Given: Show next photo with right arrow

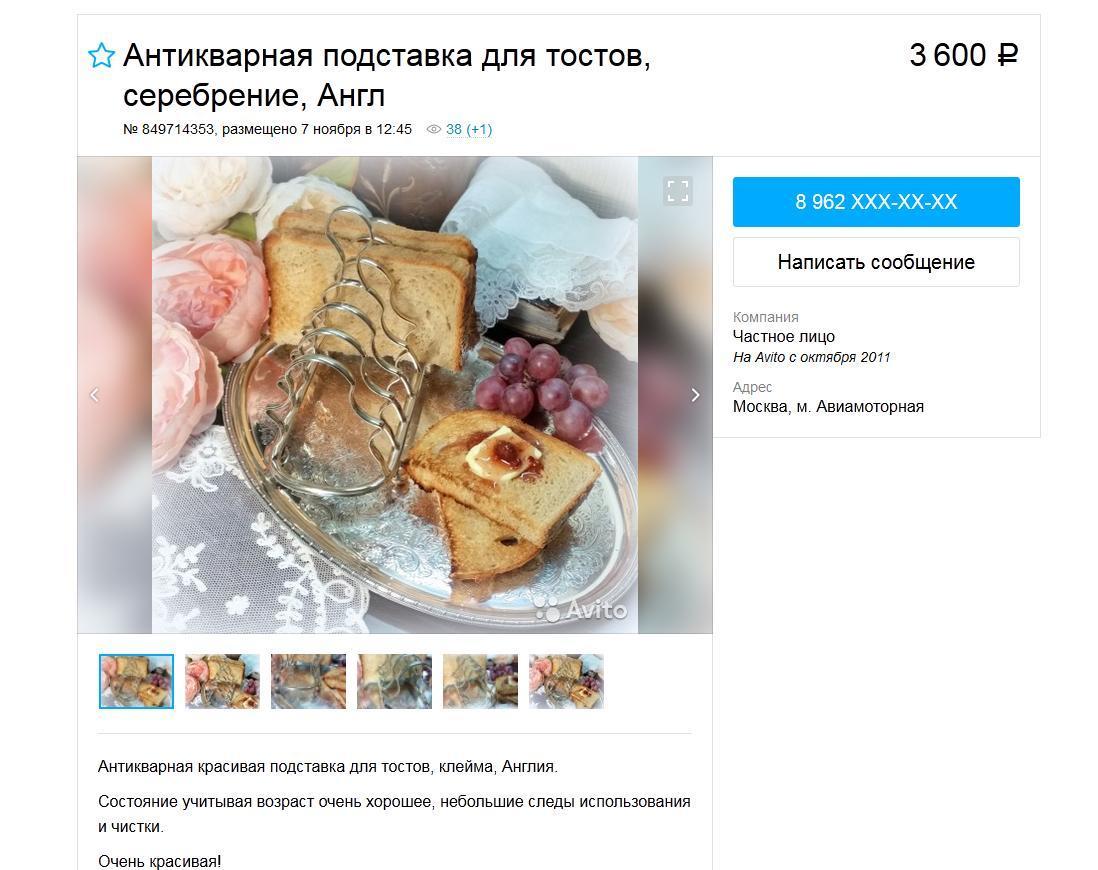Looking at the screenshot, I should click(695, 395).
